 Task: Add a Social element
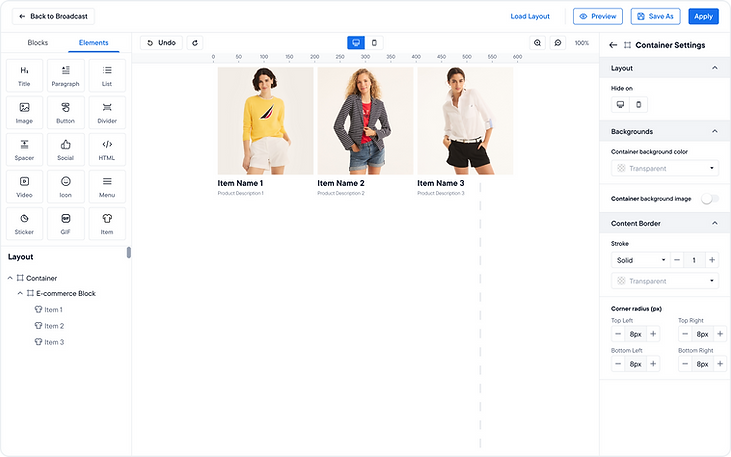point(66,149)
